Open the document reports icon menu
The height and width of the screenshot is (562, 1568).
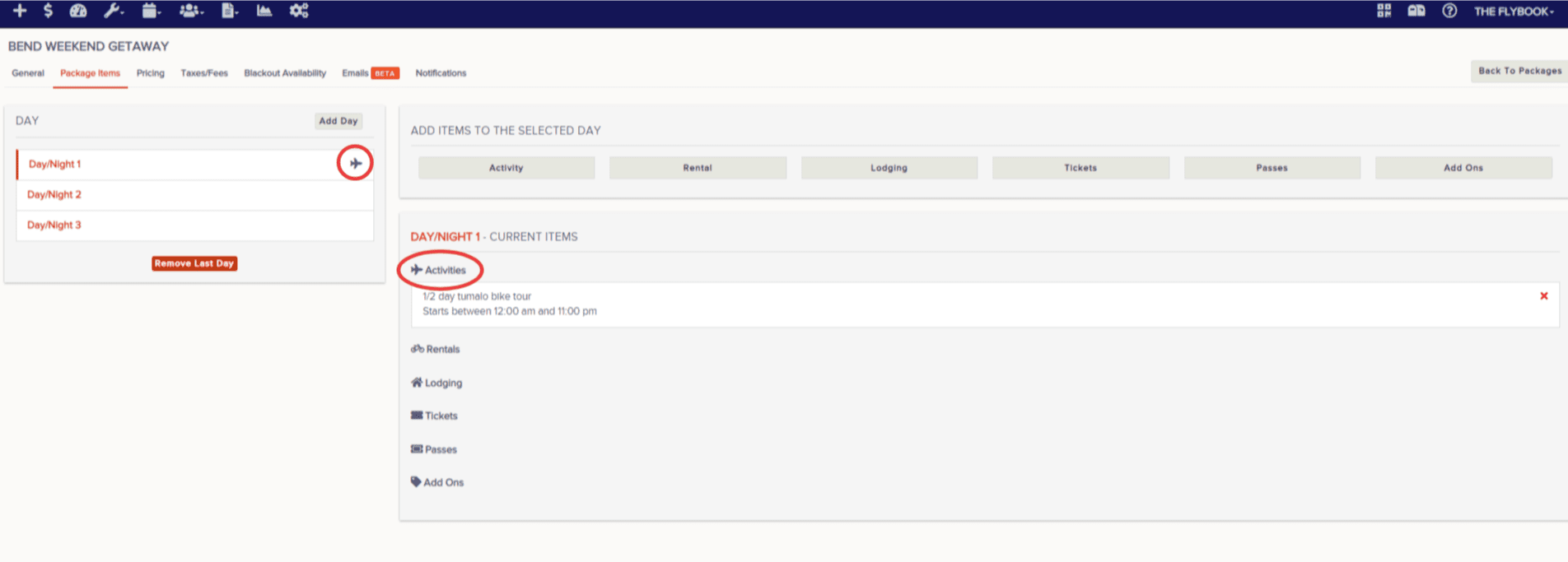pyautogui.click(x=230, y=11)
